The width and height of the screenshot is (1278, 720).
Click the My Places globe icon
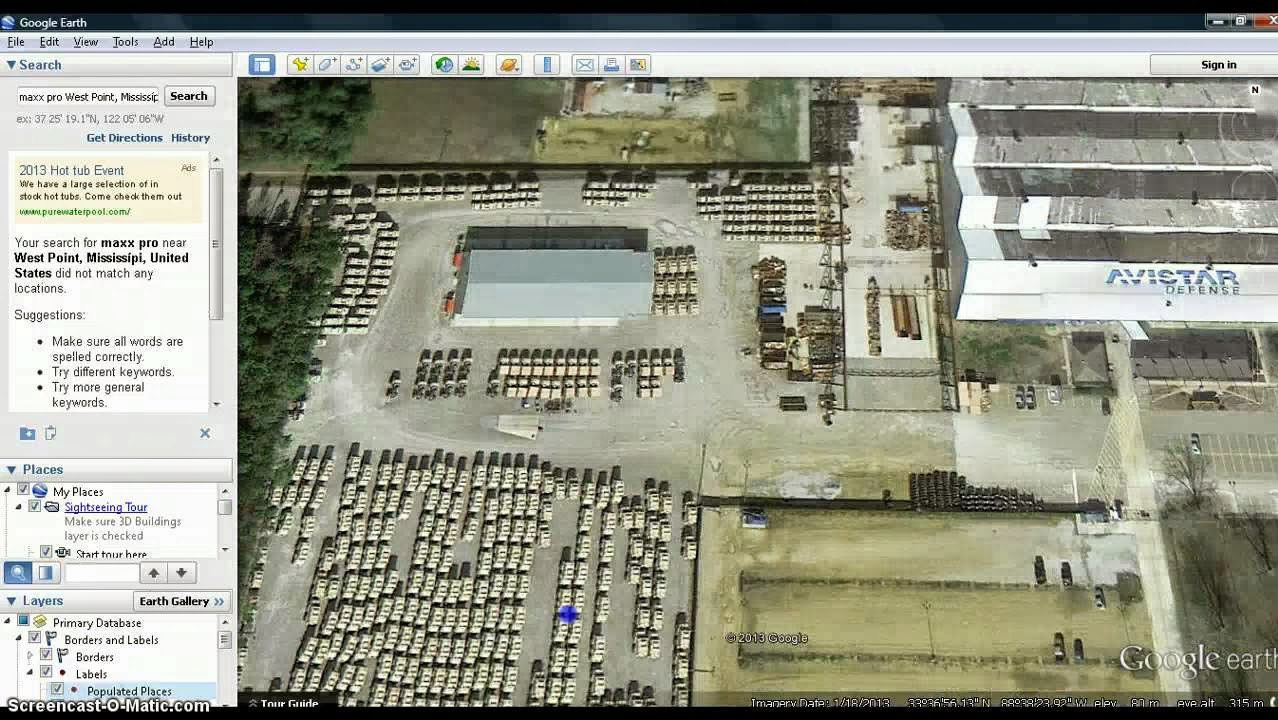[x=40, y=491]
